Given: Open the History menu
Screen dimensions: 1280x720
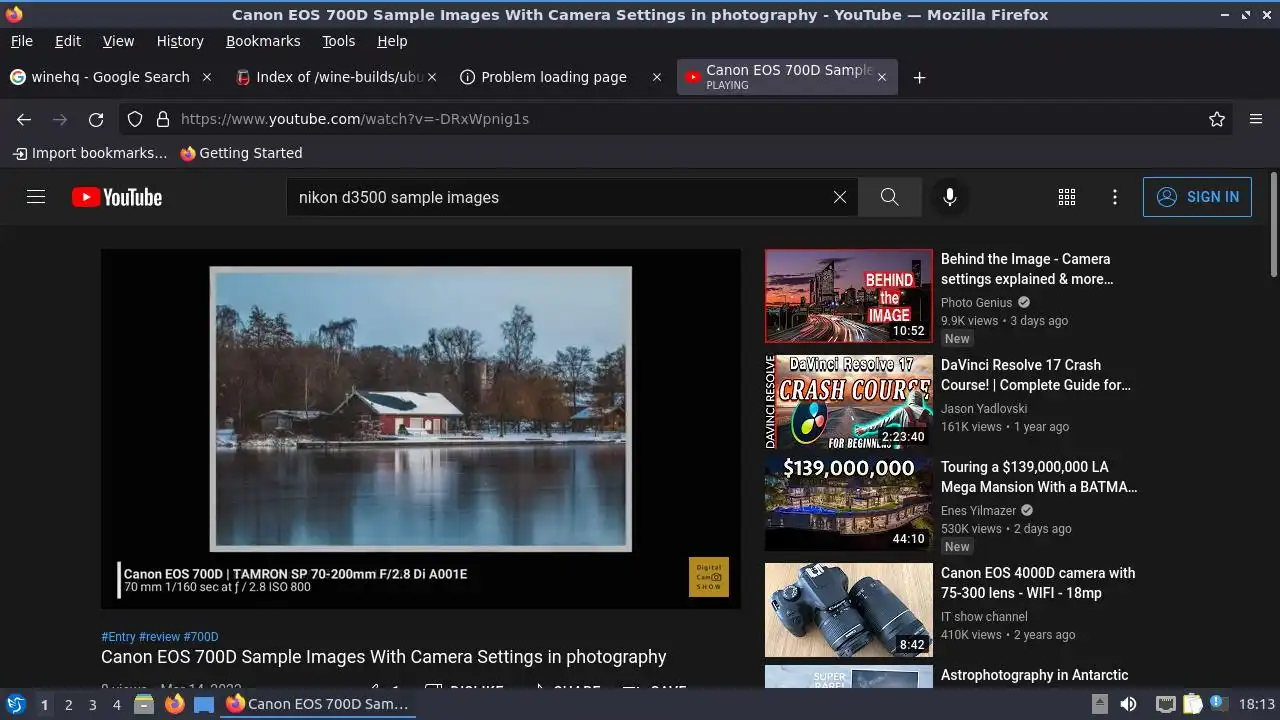Looking at the screenshot, I should [180, 41].
